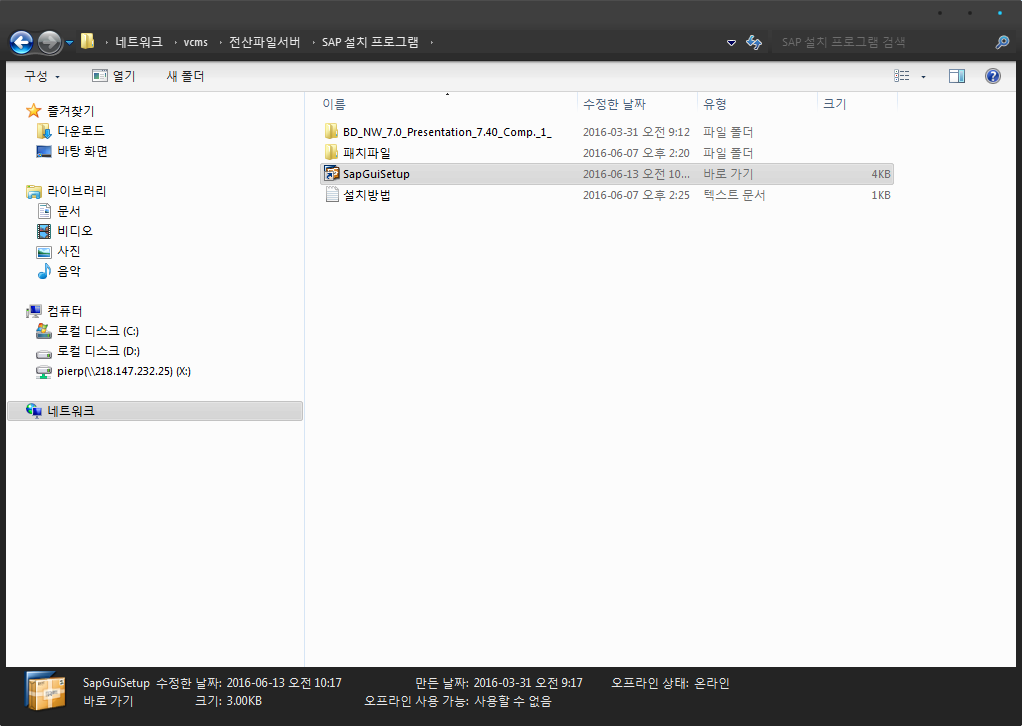Screen dimensions: 1022x726
Task: Click the 새 폴더 button
Action: 185,76
